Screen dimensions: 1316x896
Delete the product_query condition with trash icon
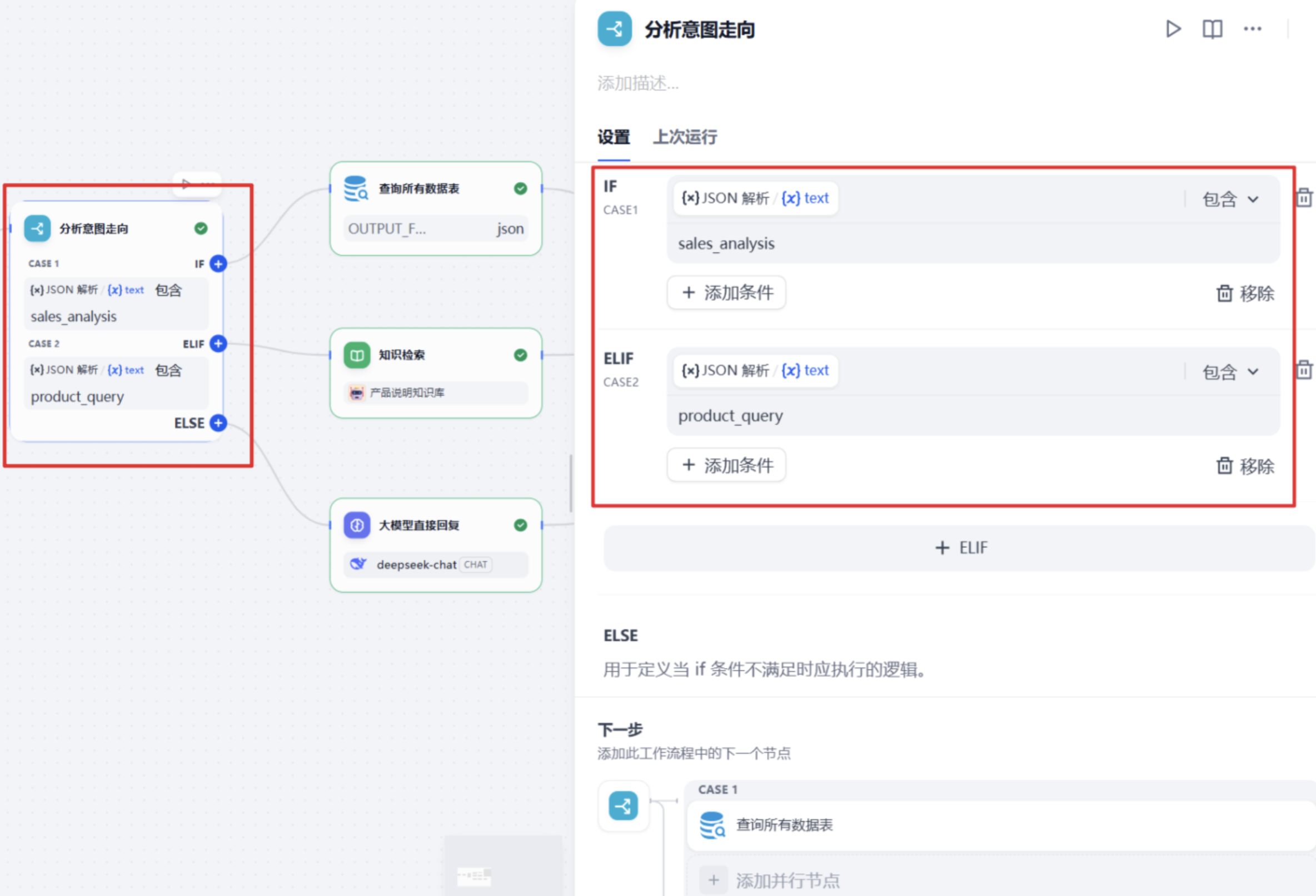coord(1304,370)
